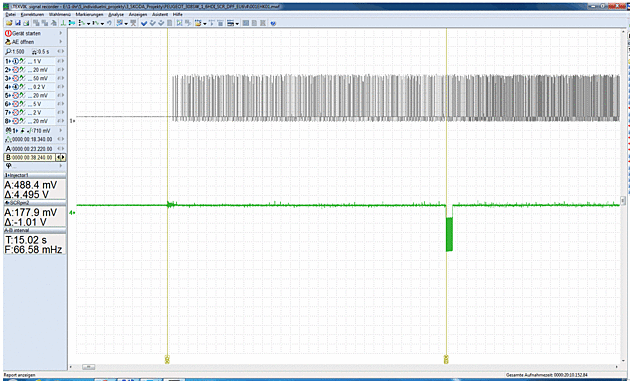Click Report anzeigen in status bar

[20, 375]
